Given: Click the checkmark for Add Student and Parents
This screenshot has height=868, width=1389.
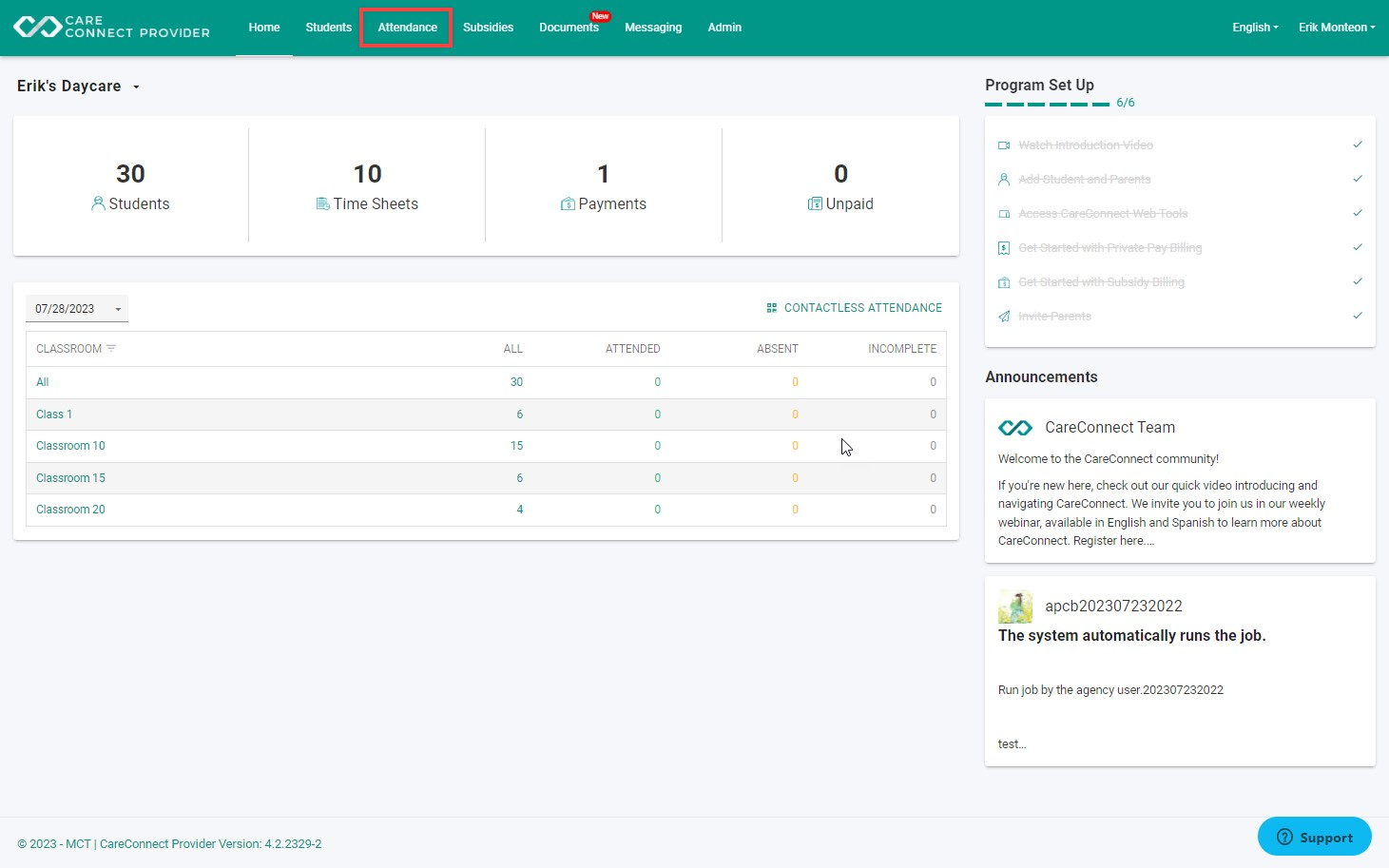Looking at the screenshot, I should tap(1358, 179).
